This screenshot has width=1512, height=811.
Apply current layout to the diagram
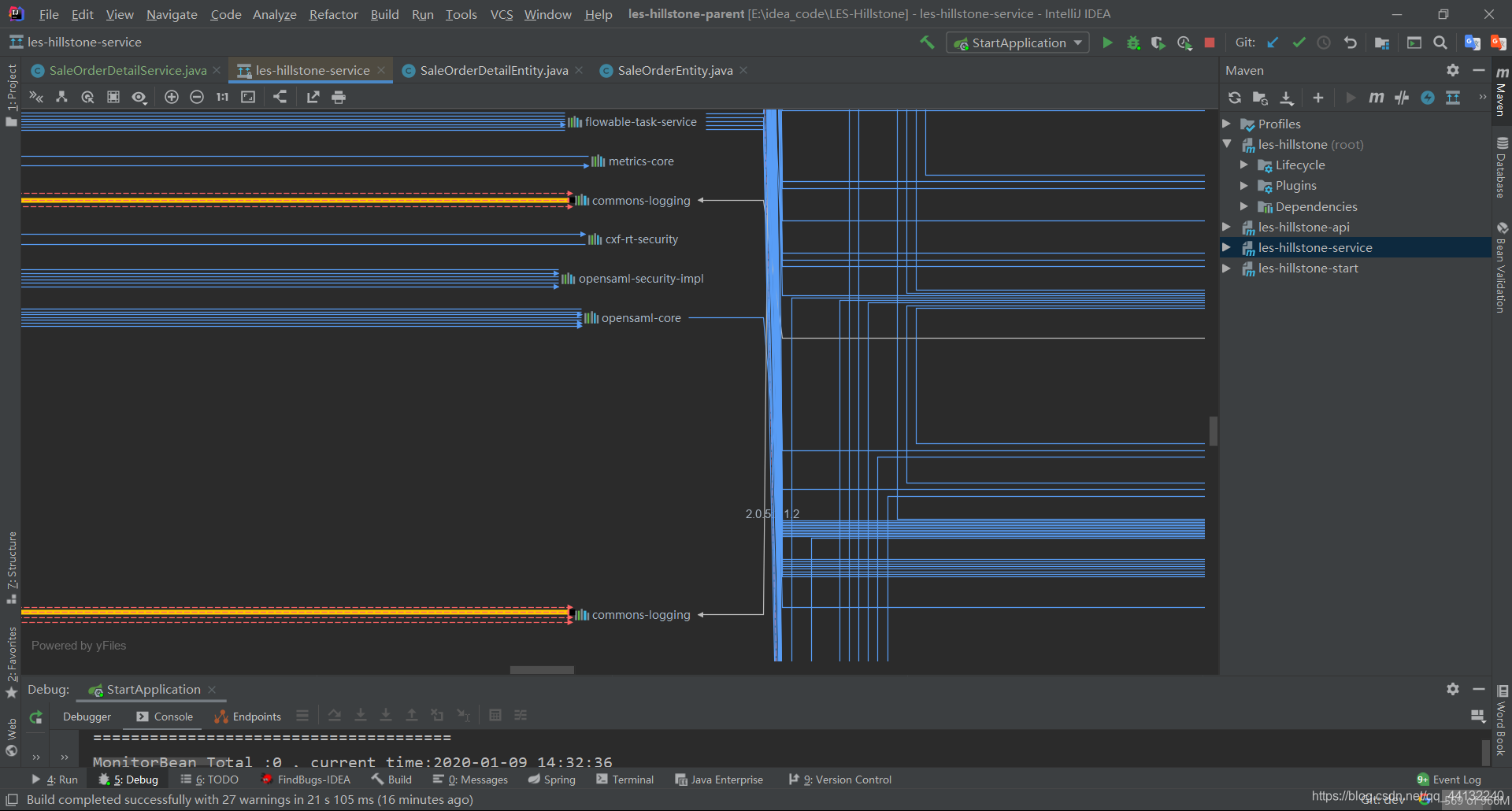280,97
